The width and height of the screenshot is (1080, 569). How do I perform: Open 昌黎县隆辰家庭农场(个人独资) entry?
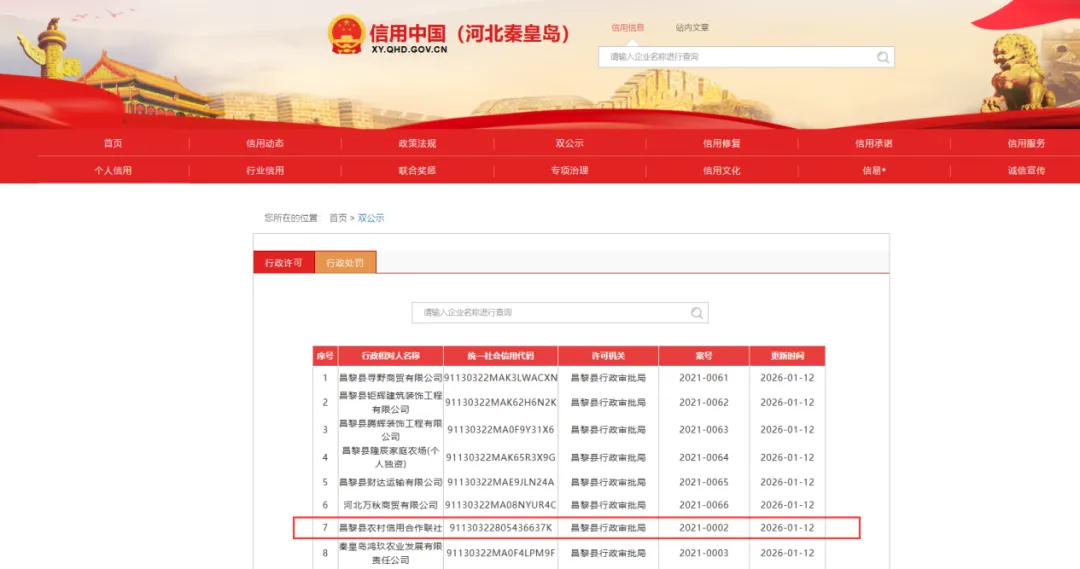coord(391,457)
